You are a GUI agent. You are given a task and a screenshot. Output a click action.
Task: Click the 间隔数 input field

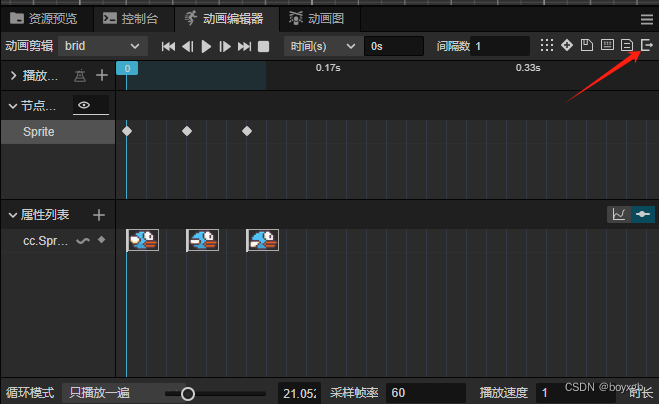pyautogui.click(x=500, y=46)
